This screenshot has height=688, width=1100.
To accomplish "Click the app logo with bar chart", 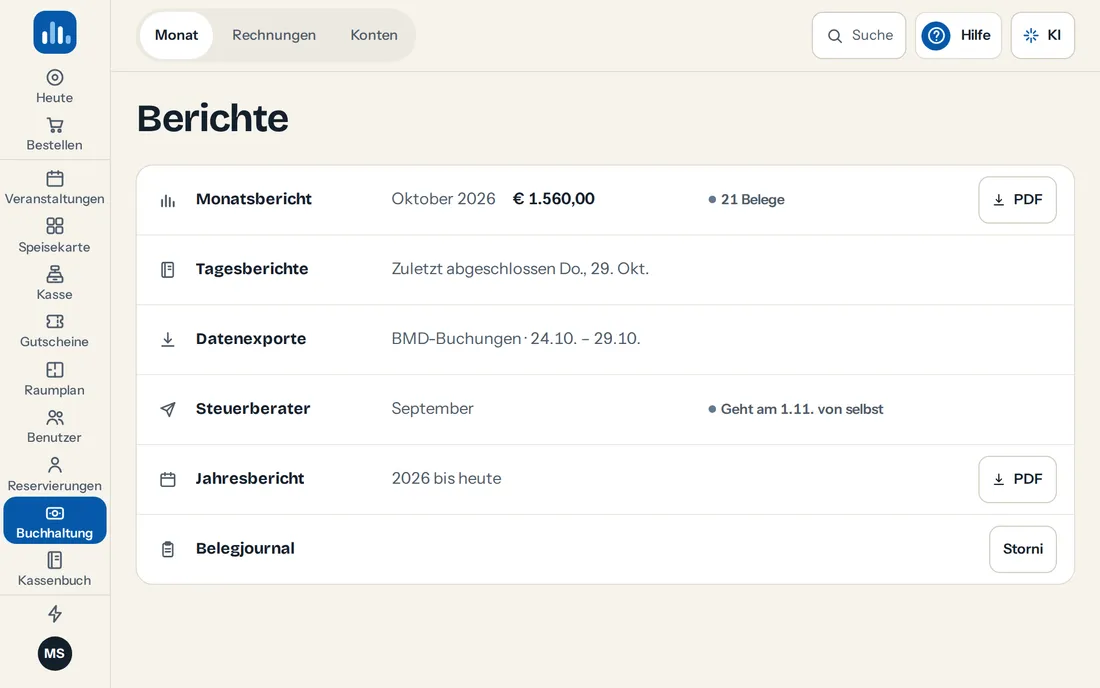I will (55, 32).
